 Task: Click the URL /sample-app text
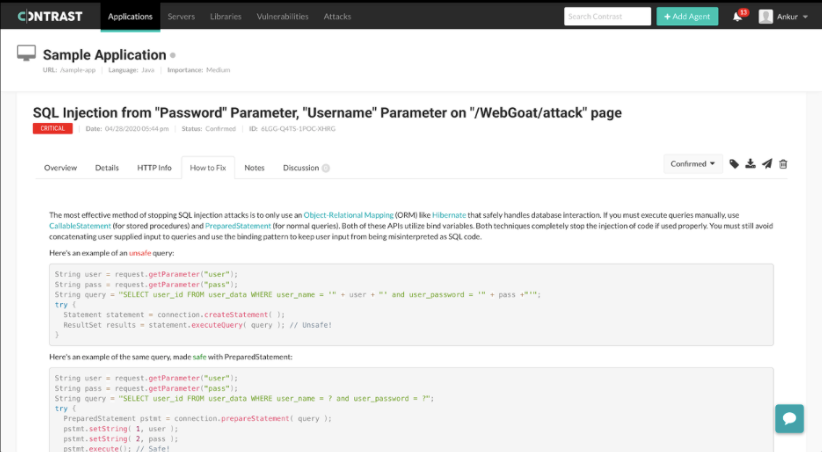click(69, 70)
